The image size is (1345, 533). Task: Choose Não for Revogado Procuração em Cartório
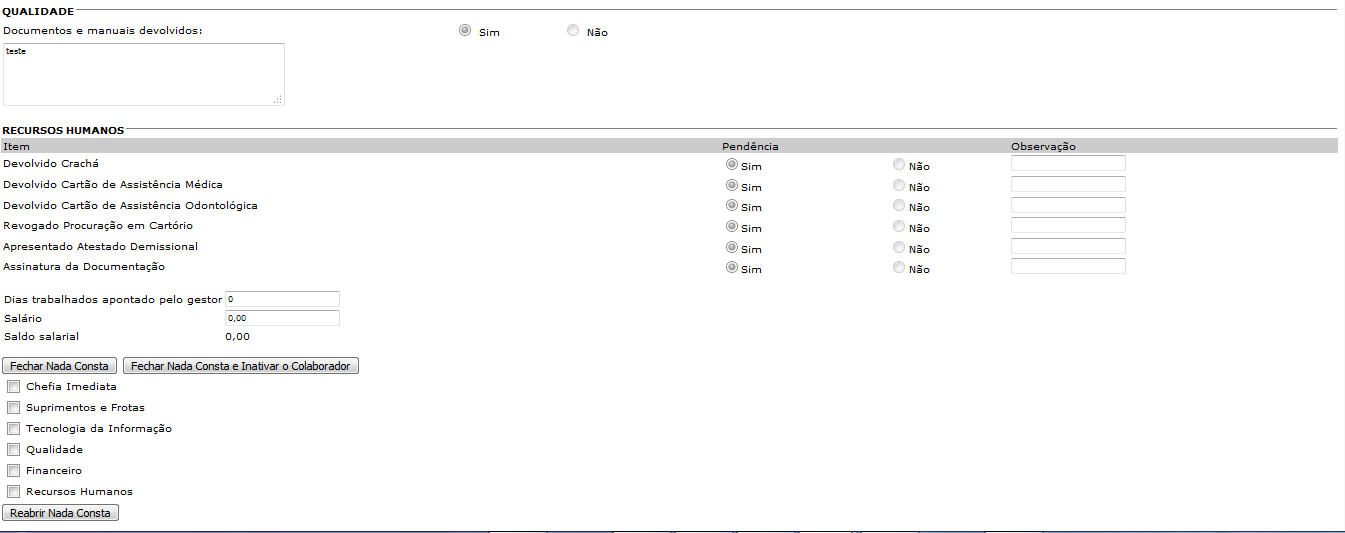click(899, 227)
